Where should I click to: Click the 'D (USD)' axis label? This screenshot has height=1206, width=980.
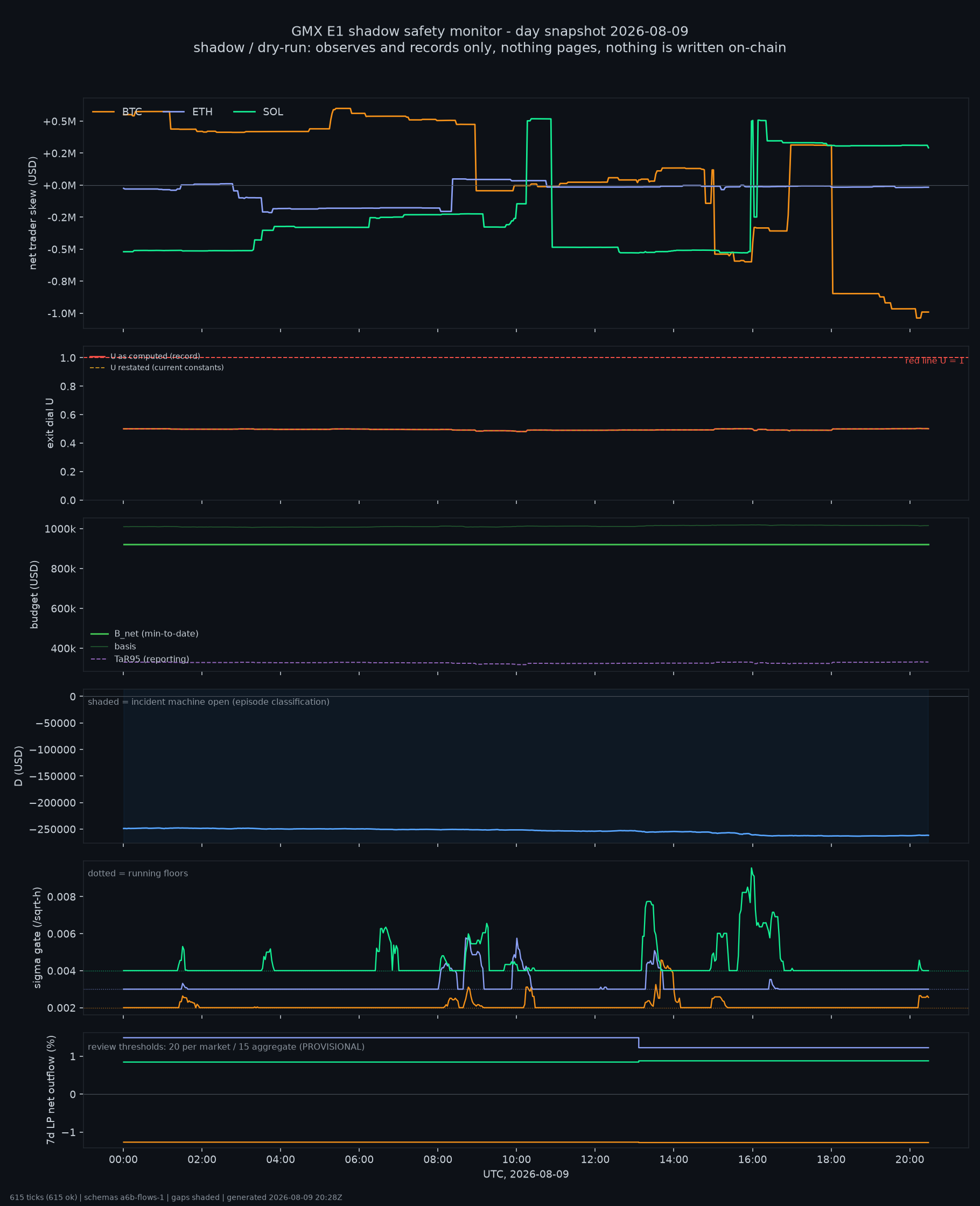19,766
